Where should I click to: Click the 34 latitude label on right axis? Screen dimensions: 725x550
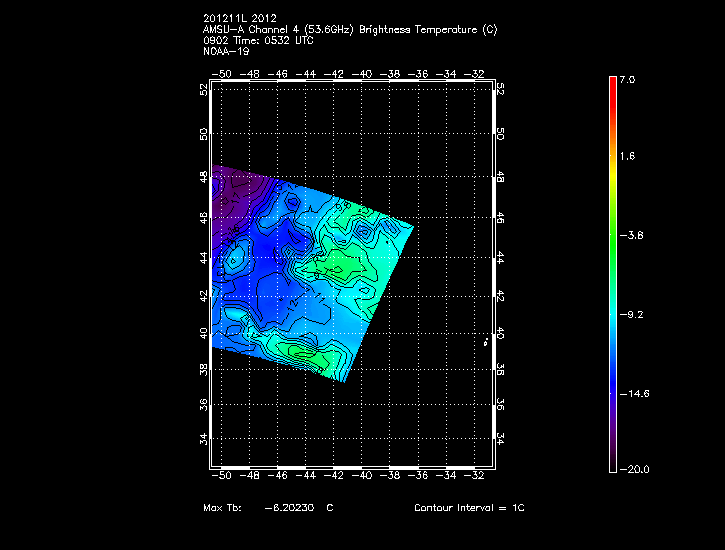click(500, 439)
